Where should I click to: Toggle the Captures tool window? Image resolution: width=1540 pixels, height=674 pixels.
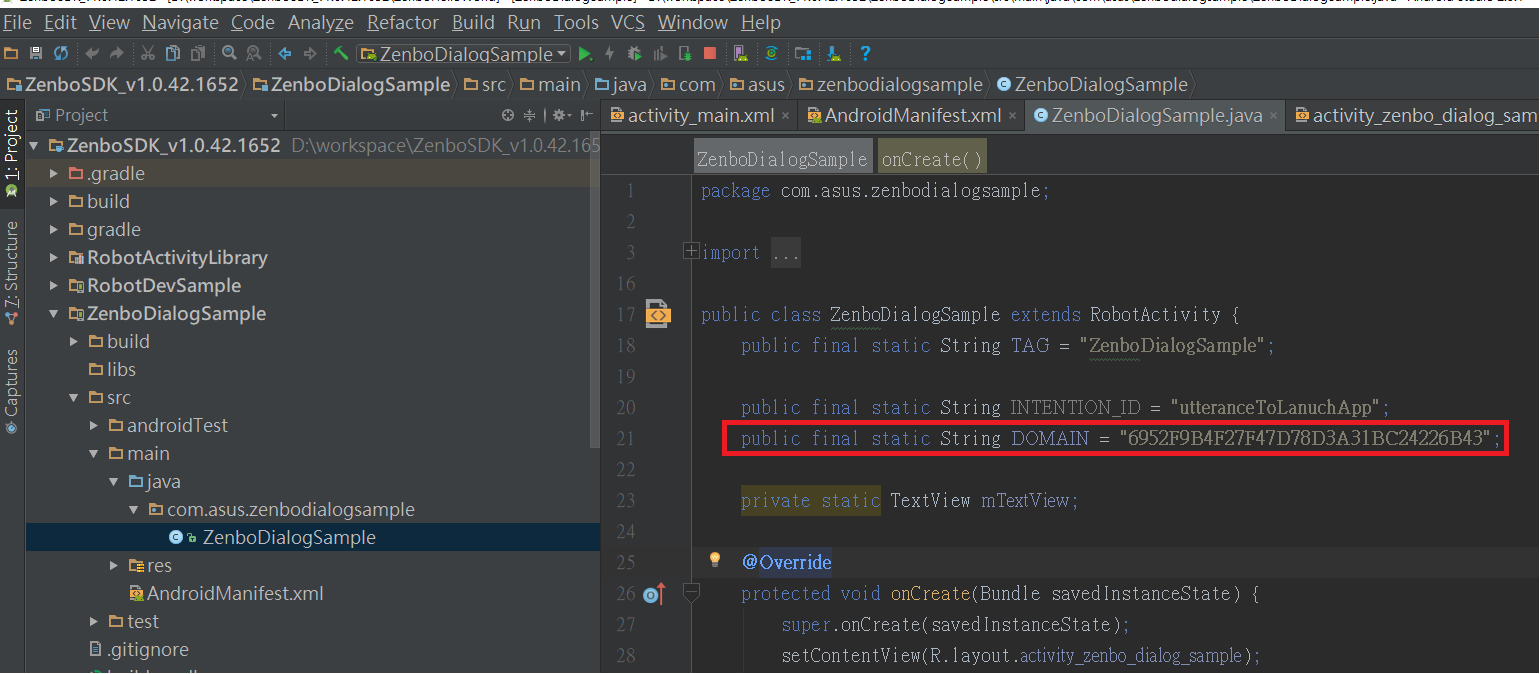12,391
